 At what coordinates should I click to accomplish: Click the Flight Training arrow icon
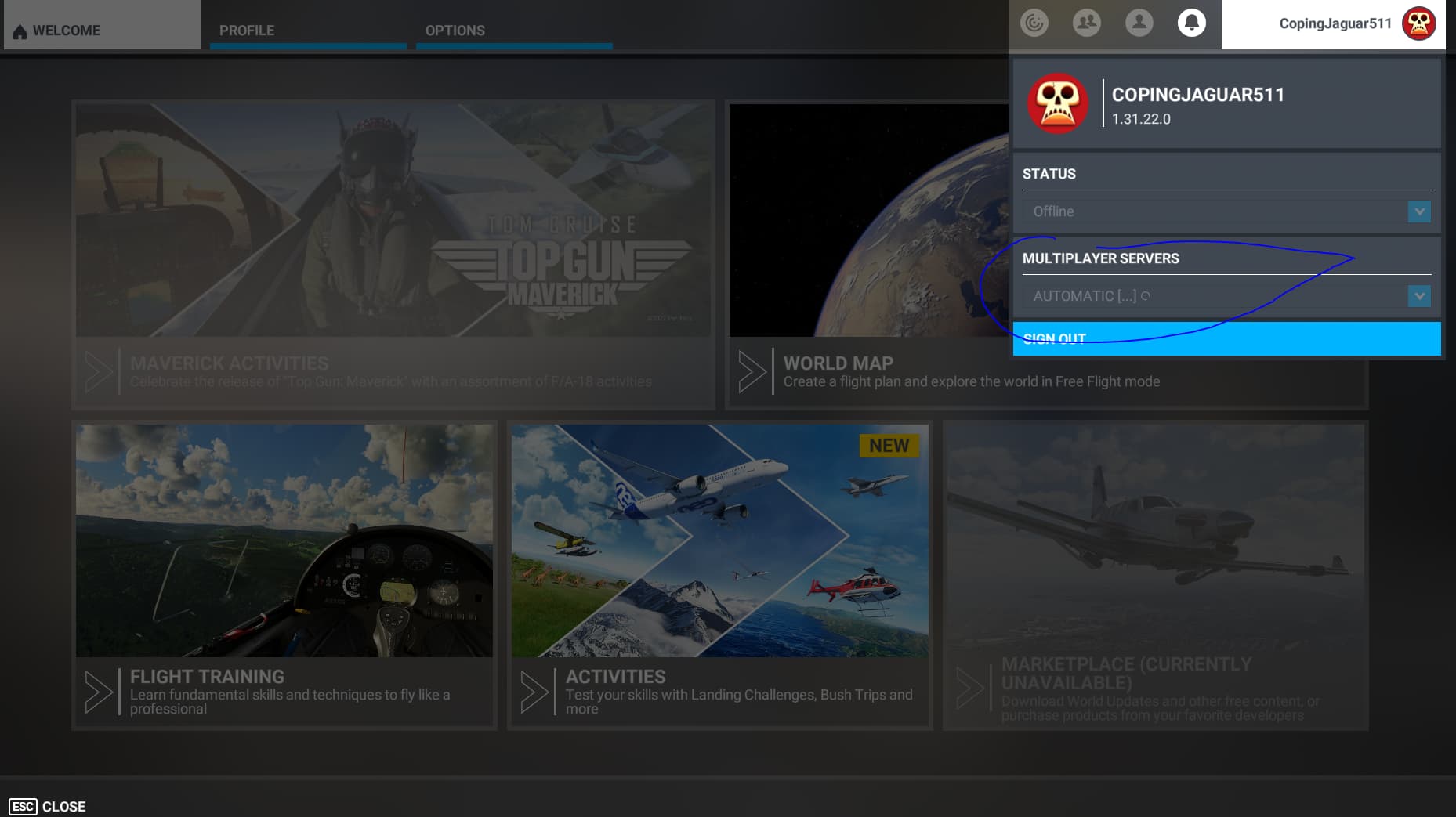click(x=99, y=692)
